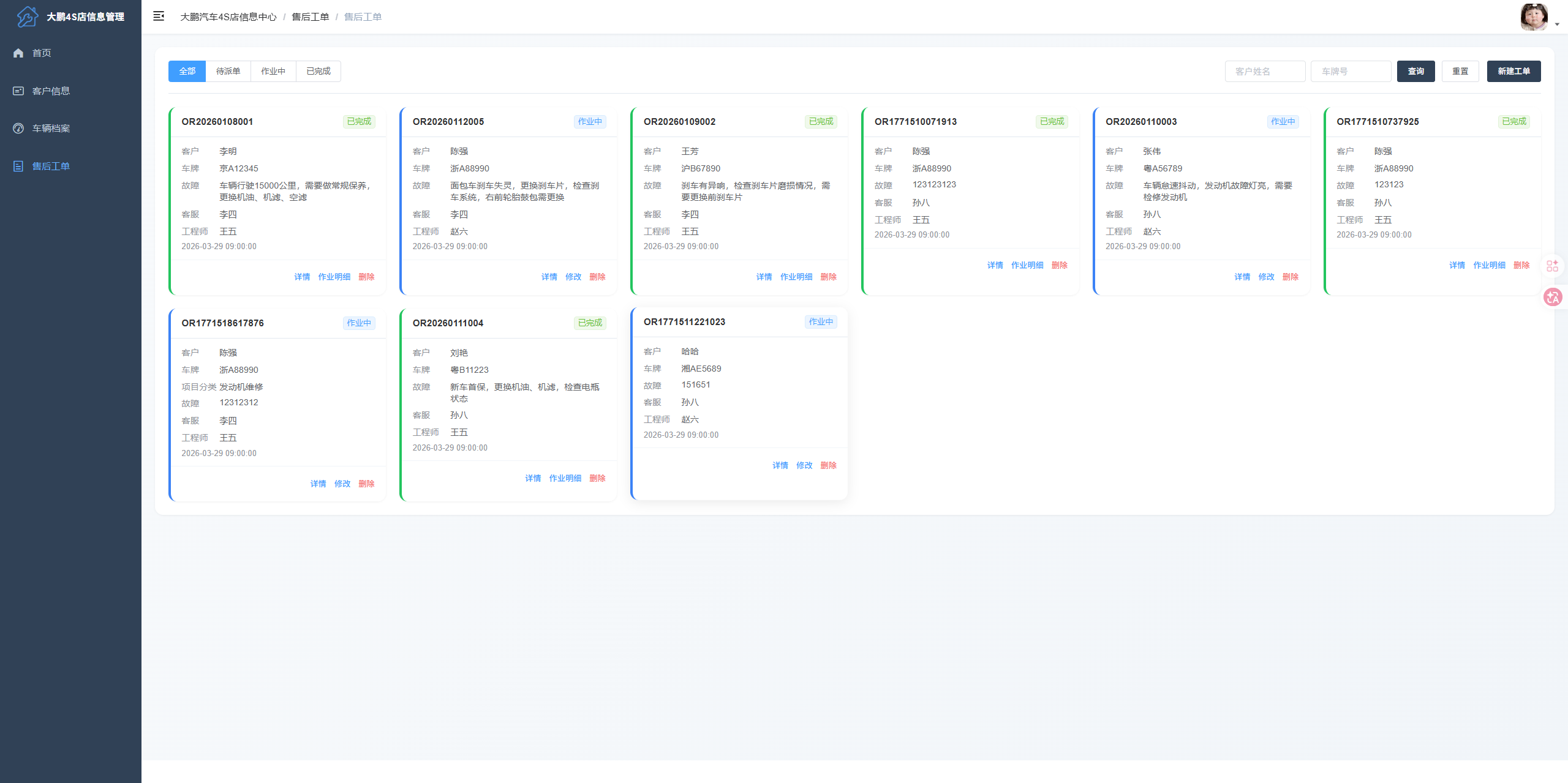Click 作业明细 on order OR1771510737925
Viewport: 1568px width, 783px height.
tap(1489, 265)
